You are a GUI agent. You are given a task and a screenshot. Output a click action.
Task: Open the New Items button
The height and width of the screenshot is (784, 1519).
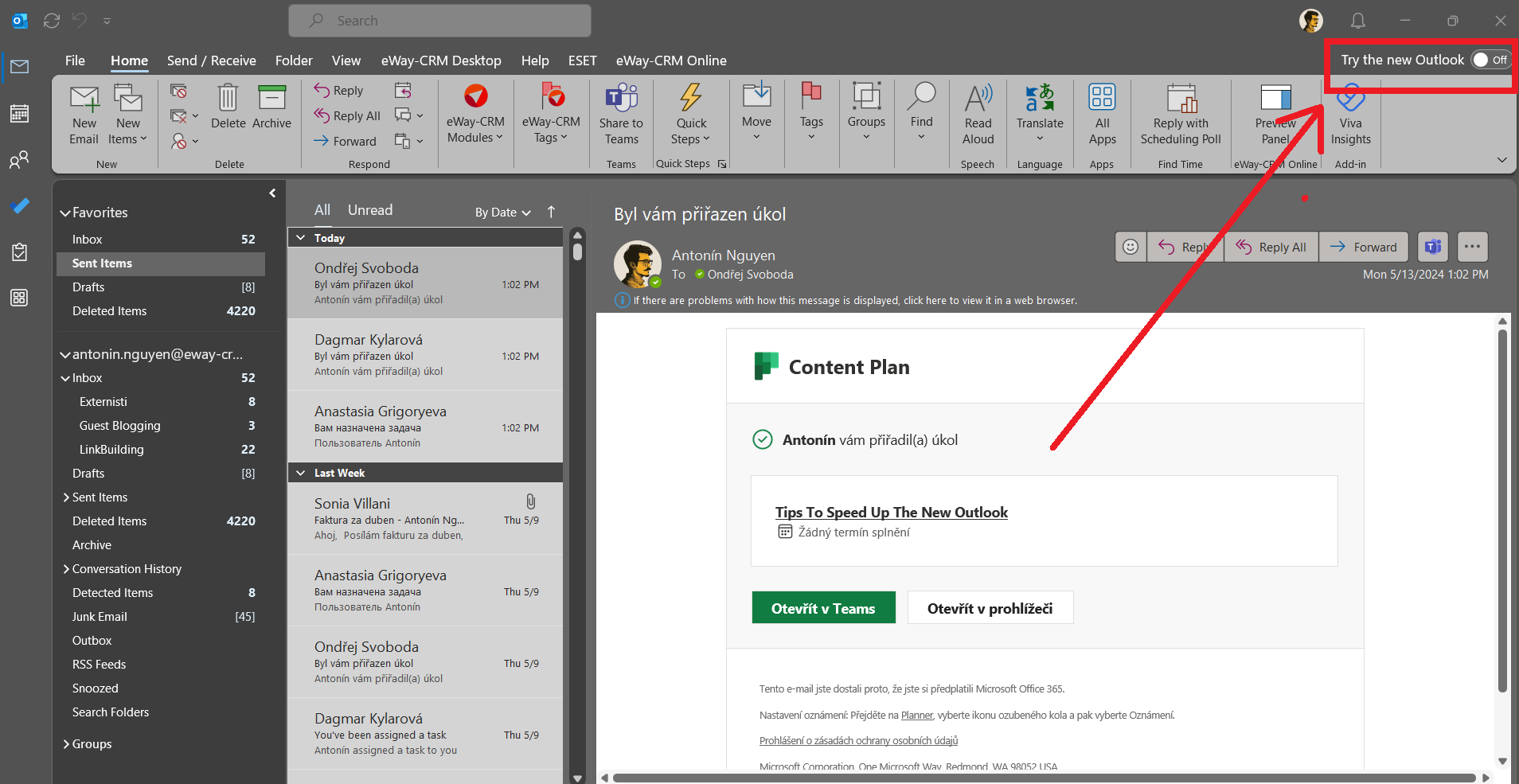coord(128,116)
